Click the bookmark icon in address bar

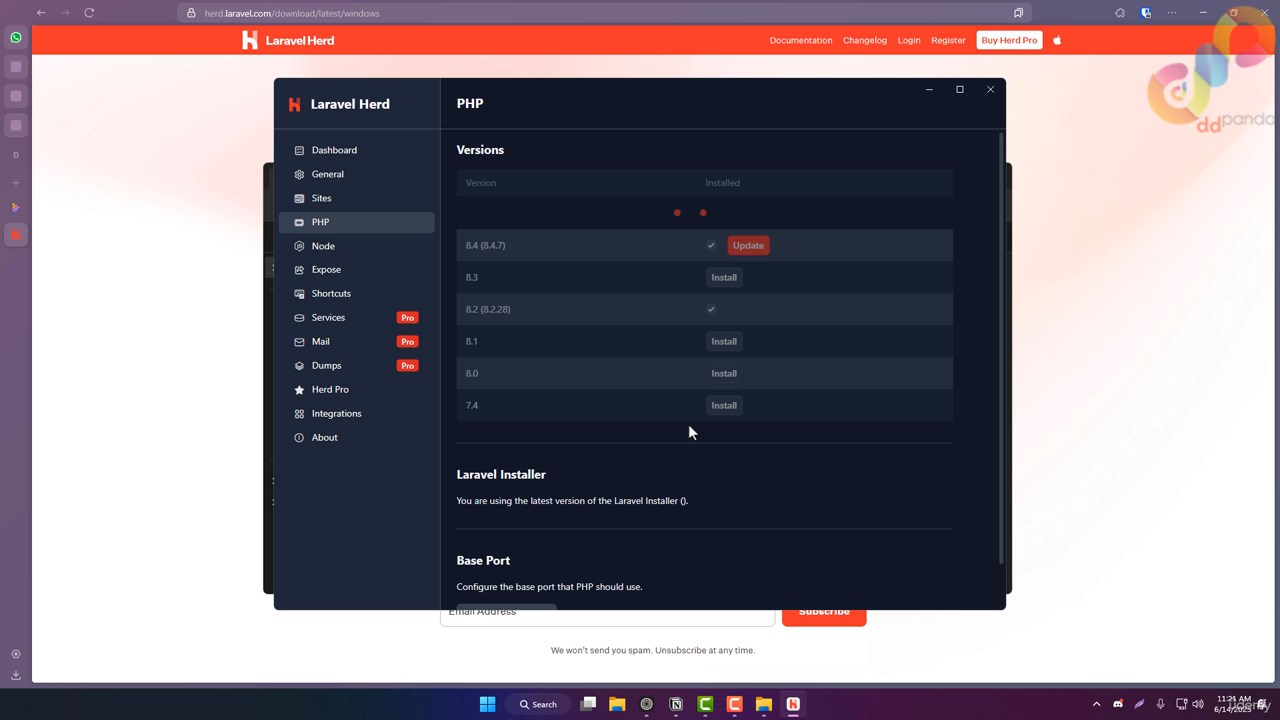coord(1018,13)
